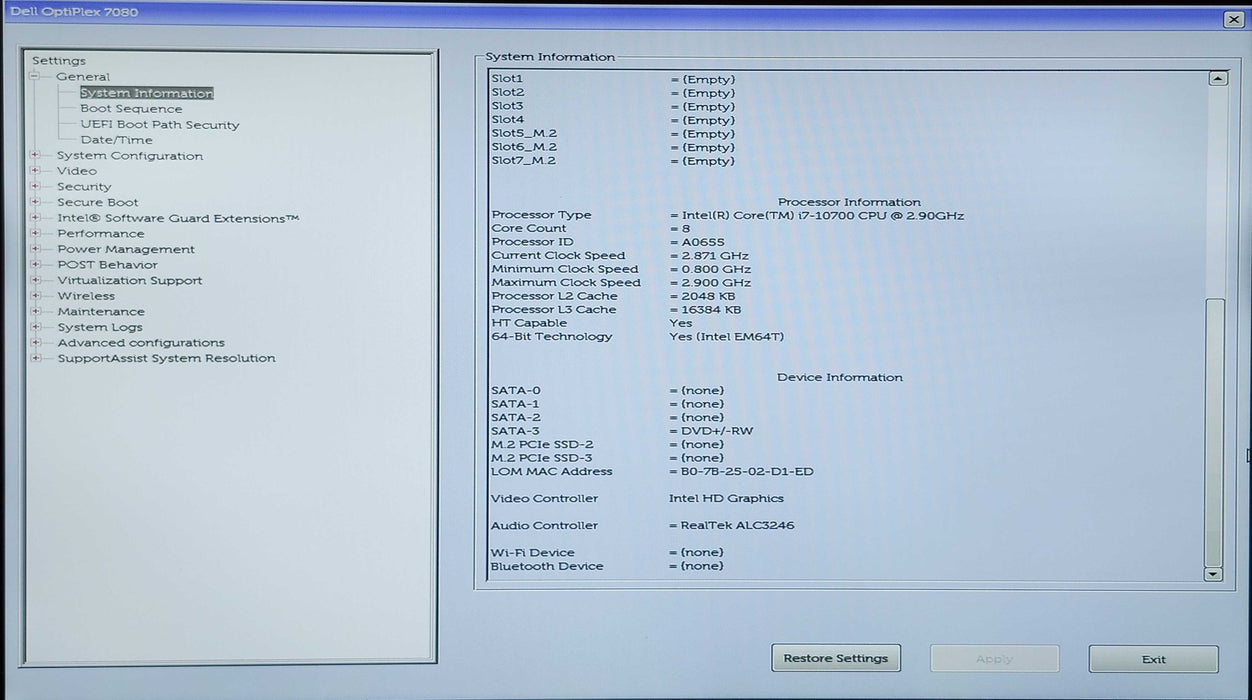Select the Secure Boot label
Screen dimensions: 1252x700
(98, 202)
